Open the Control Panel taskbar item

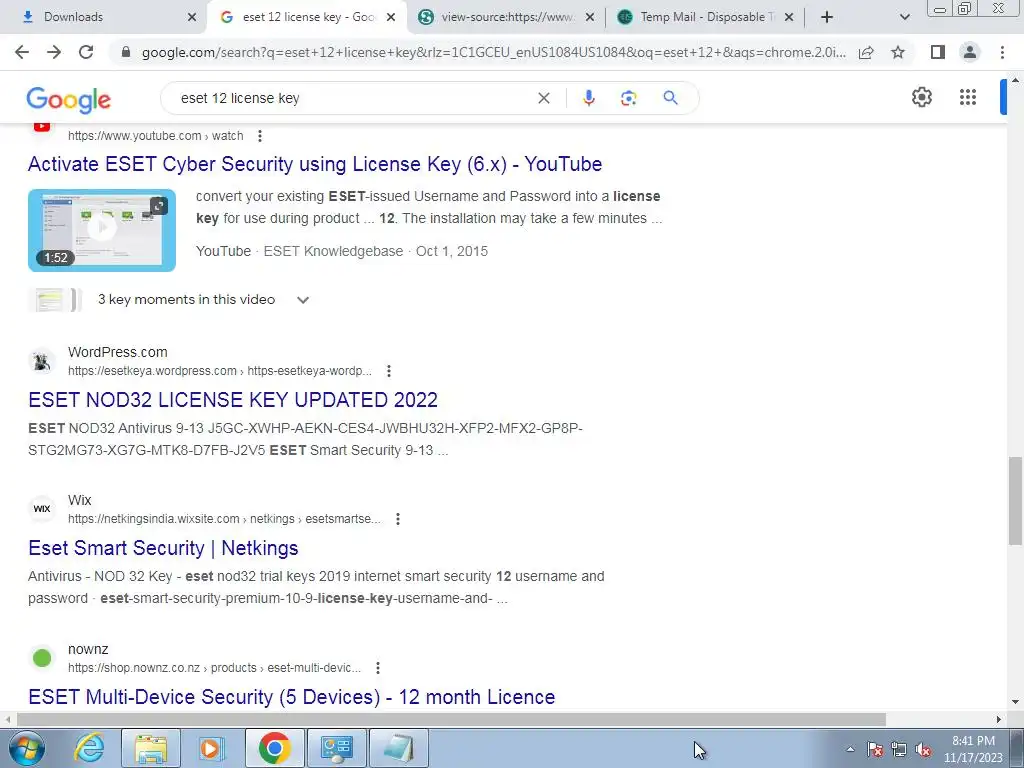pos(336,748)
